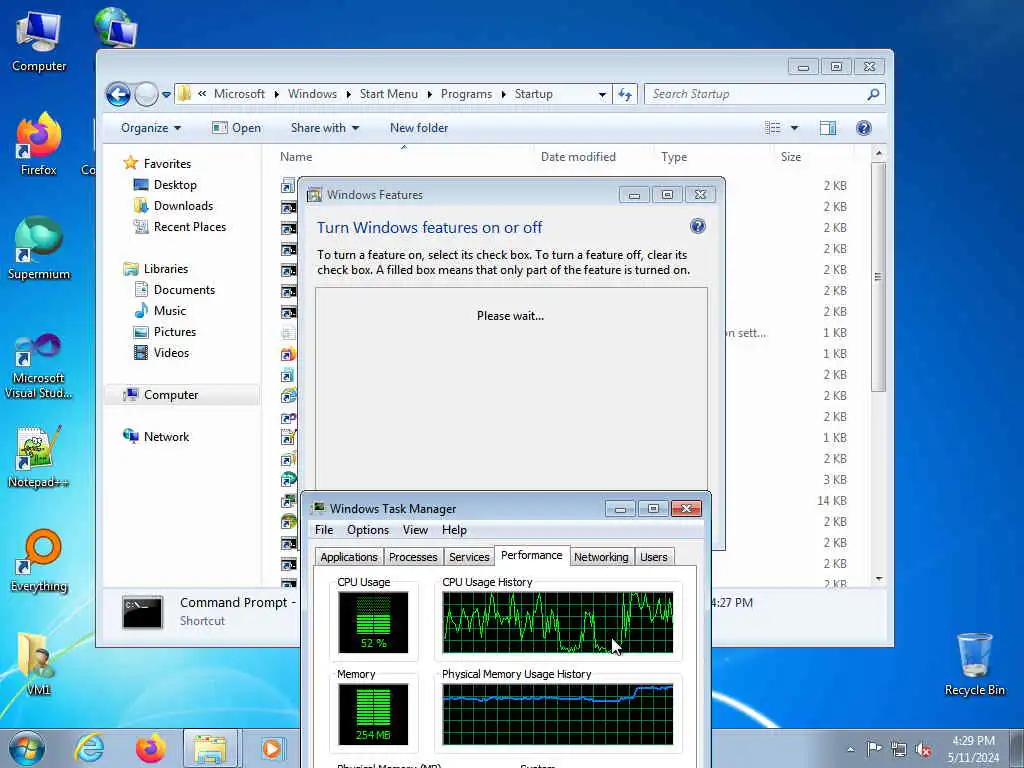Screen dimensions: 1024x768
Task: Open the Supermium desktop shortcut
Action: click(x=39, y=248)
